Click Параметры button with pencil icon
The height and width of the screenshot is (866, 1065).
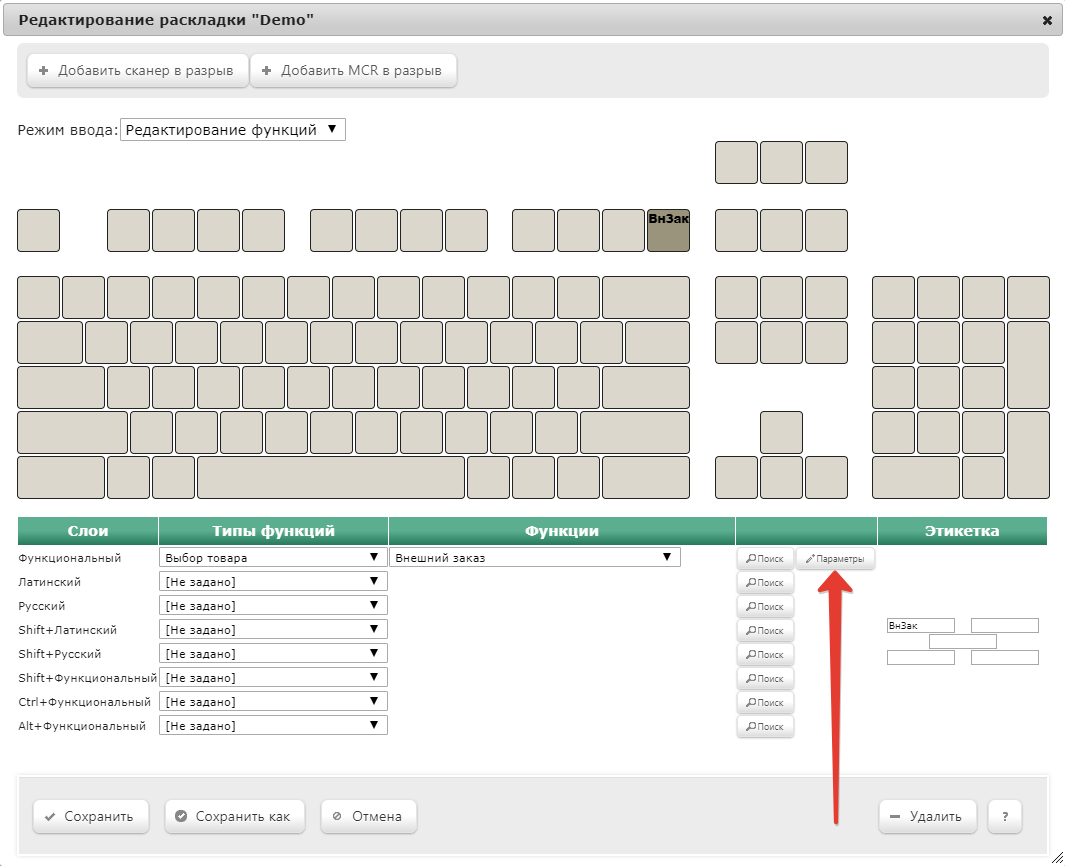[835, 559]
